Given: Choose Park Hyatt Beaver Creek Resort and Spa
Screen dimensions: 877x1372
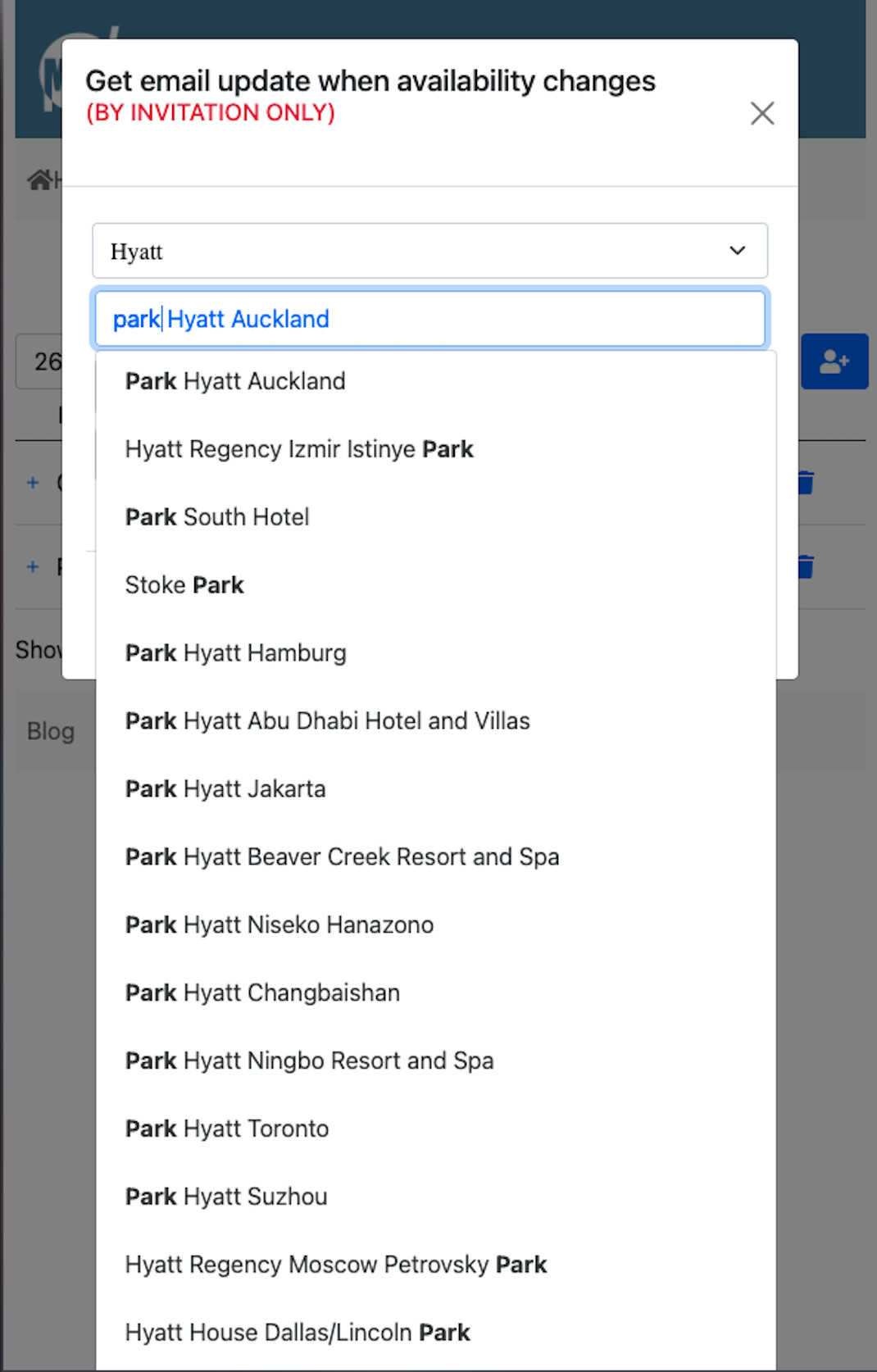Looking at the screenshot, I should [435, 857].
